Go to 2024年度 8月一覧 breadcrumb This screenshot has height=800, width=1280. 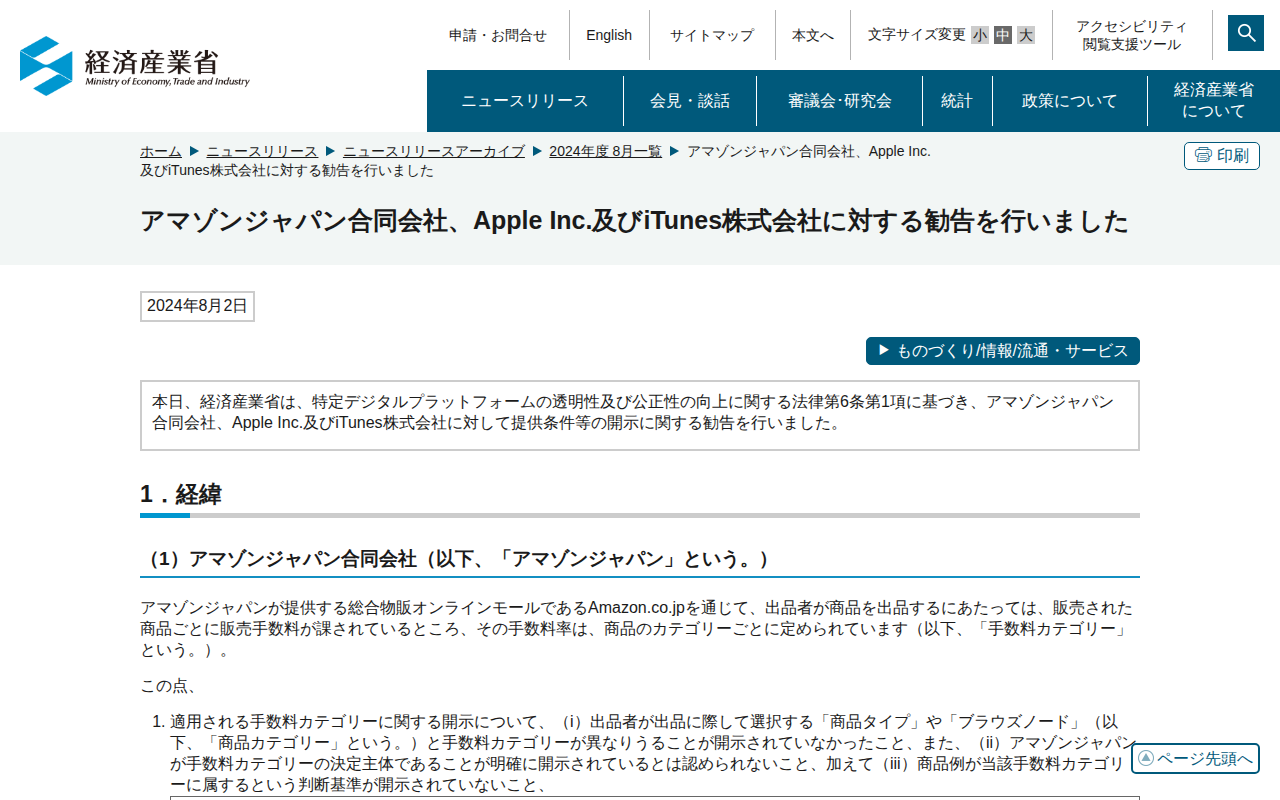click(x=606, y=151)
